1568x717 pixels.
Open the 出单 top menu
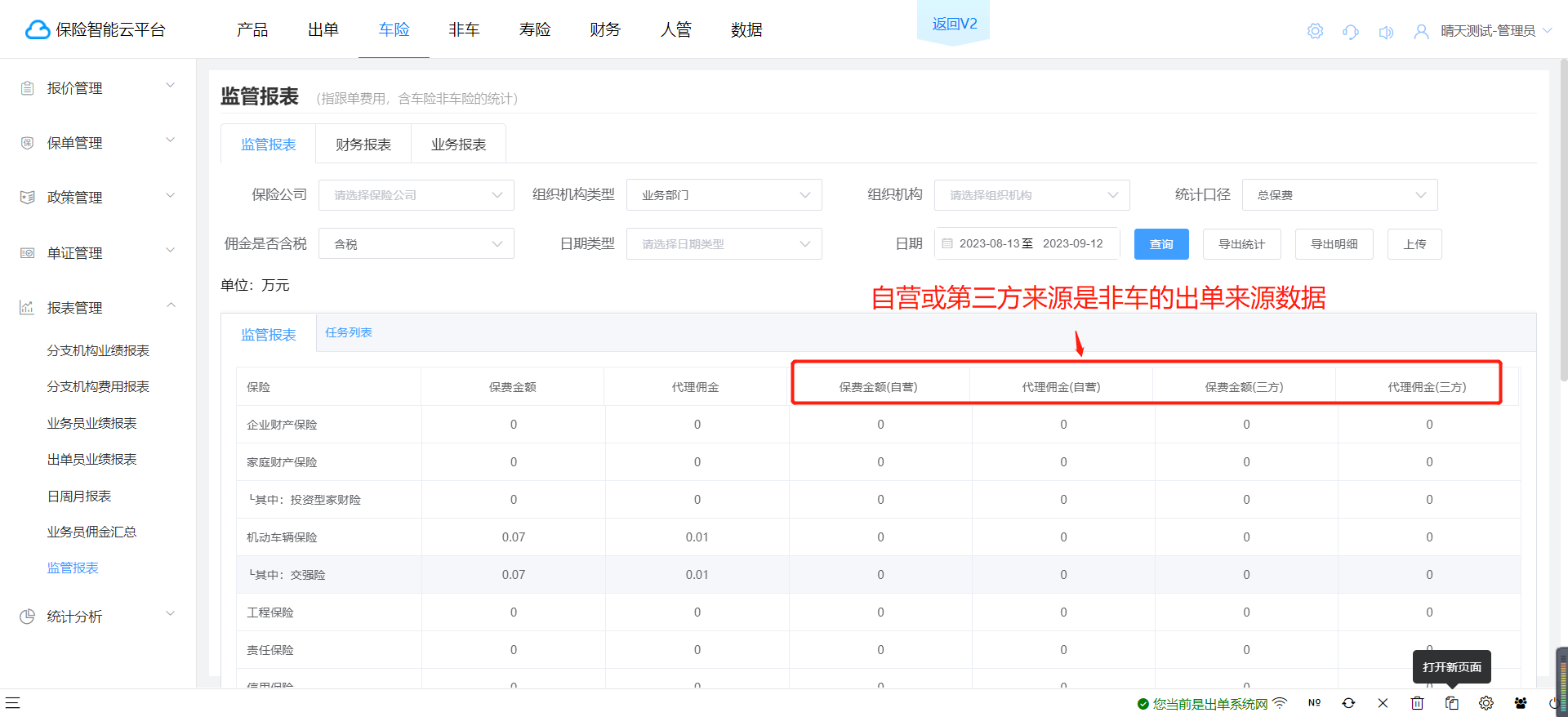pos(323,30)
